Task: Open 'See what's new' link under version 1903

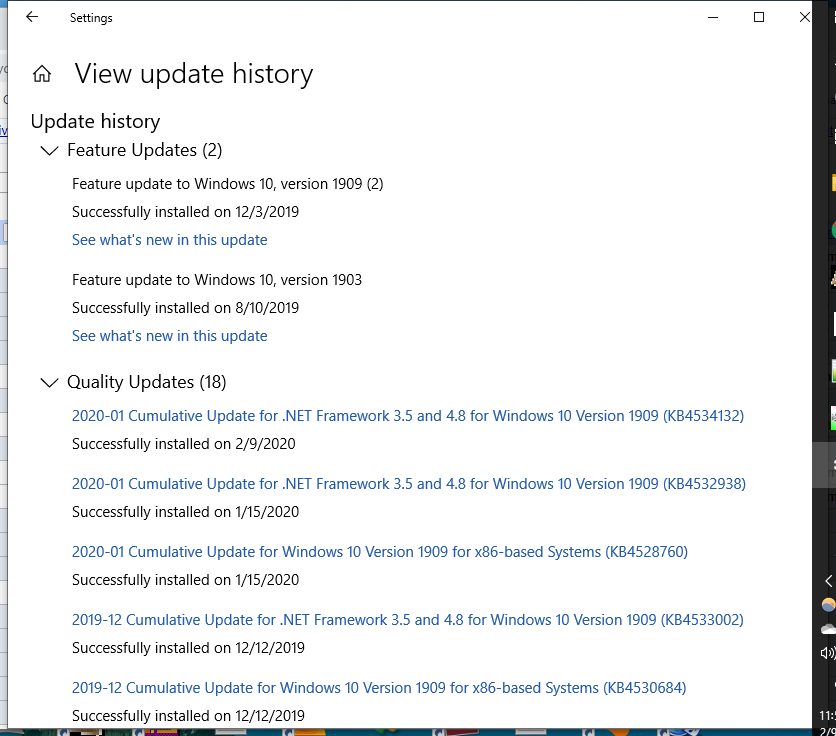Action: click(170, 336)
